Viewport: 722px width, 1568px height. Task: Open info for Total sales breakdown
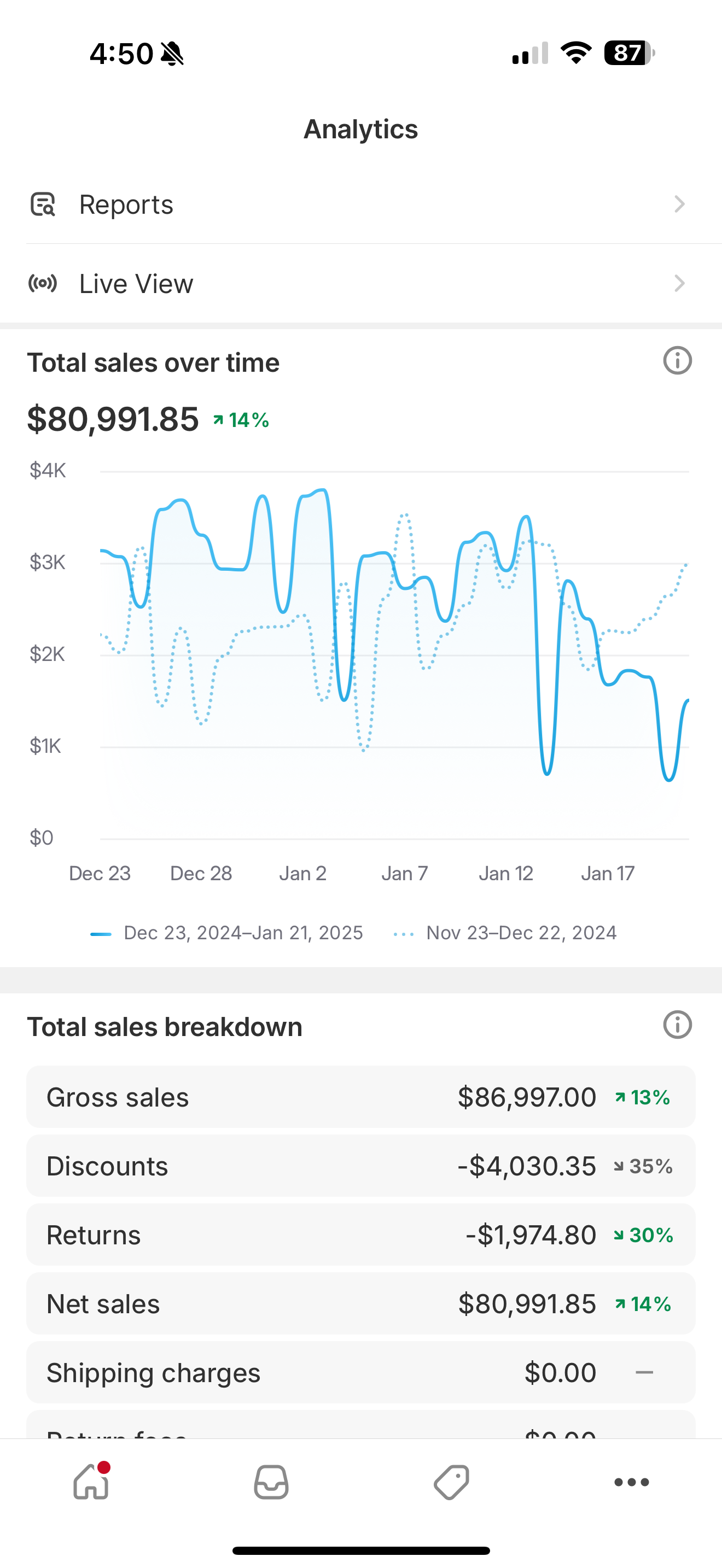click(x=677, y=1025)
